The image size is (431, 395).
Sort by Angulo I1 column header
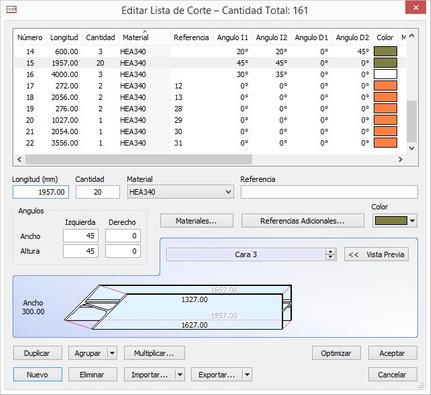[x=232, y=37]
